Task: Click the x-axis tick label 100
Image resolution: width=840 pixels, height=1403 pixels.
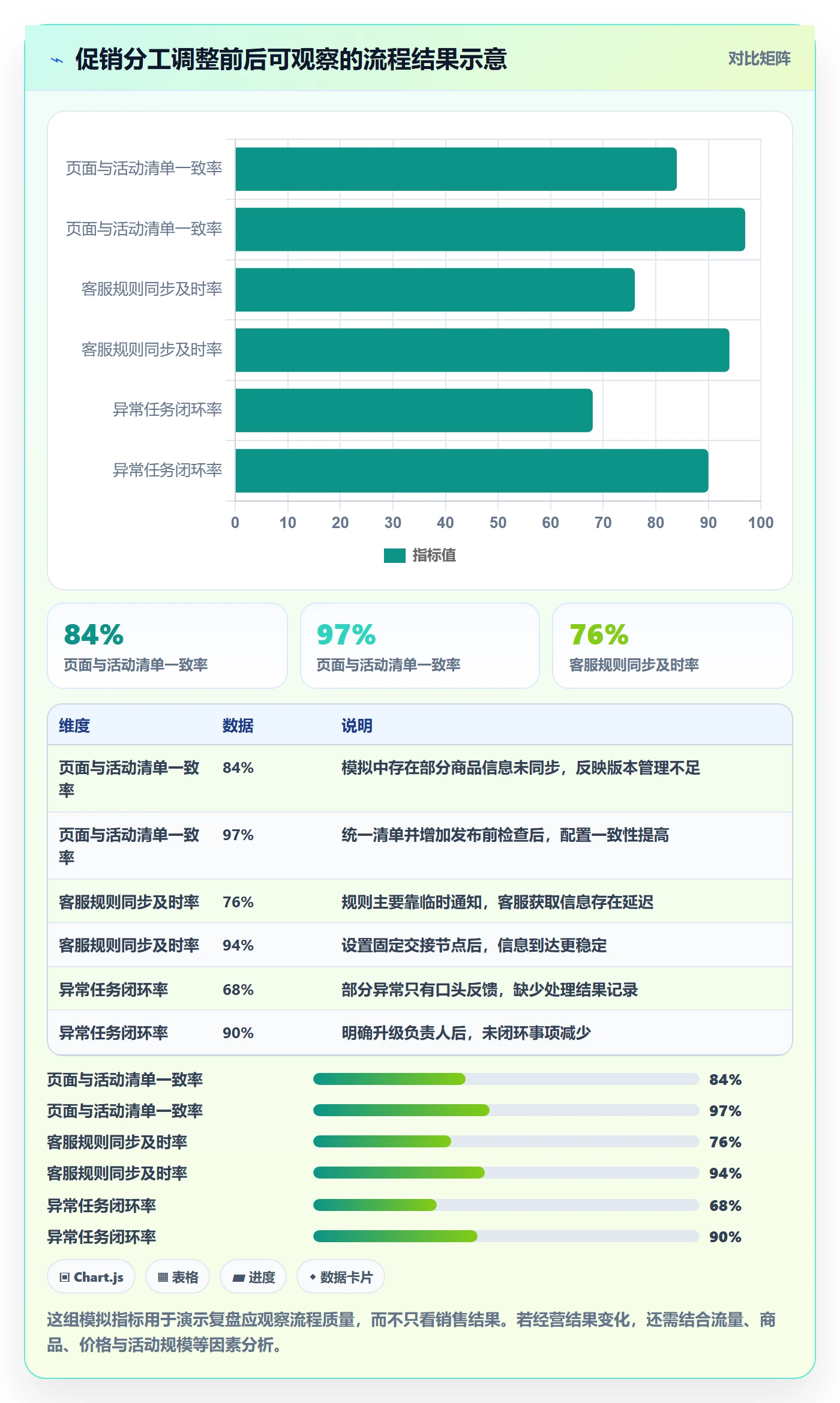Action: [x=761, y=523]
